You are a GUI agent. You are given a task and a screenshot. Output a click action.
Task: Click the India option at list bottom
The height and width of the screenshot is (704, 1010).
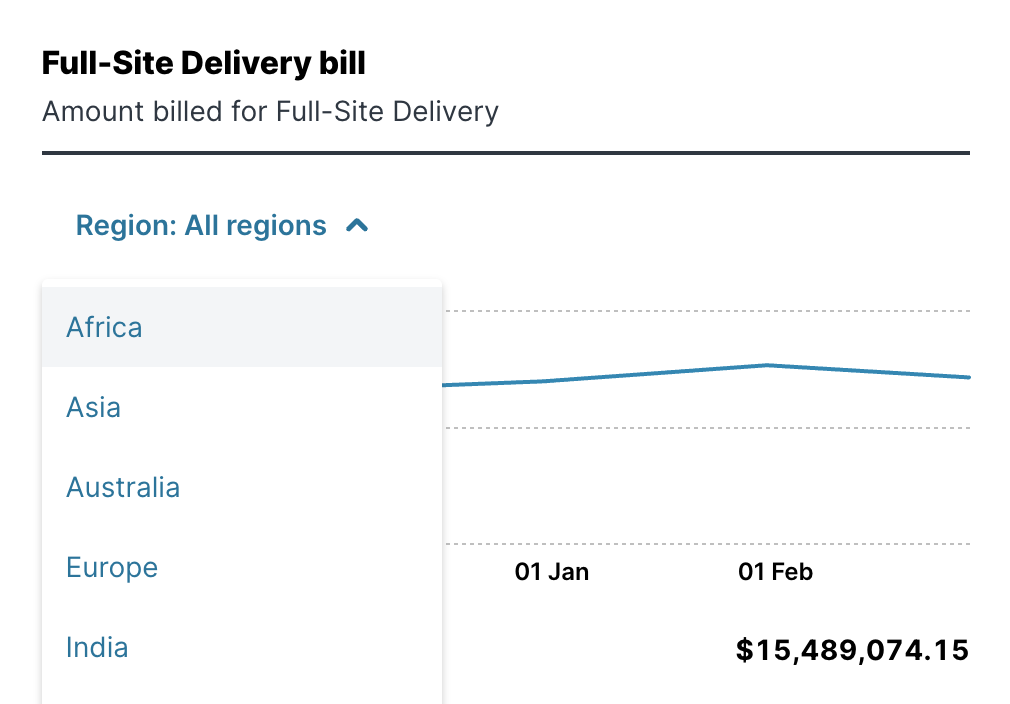click(x=96, y=647)
